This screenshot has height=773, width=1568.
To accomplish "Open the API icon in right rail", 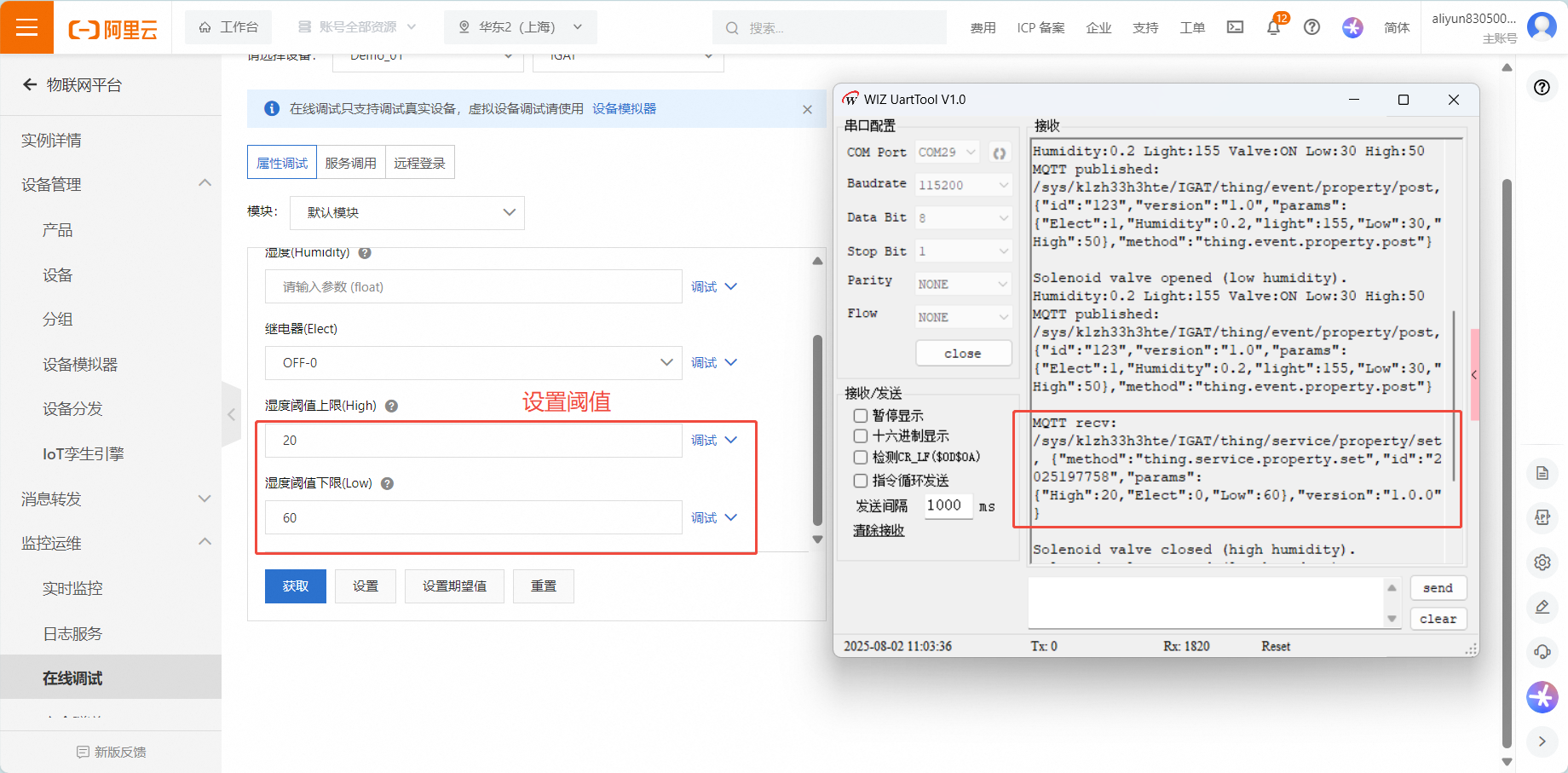I will [1542, 517].
